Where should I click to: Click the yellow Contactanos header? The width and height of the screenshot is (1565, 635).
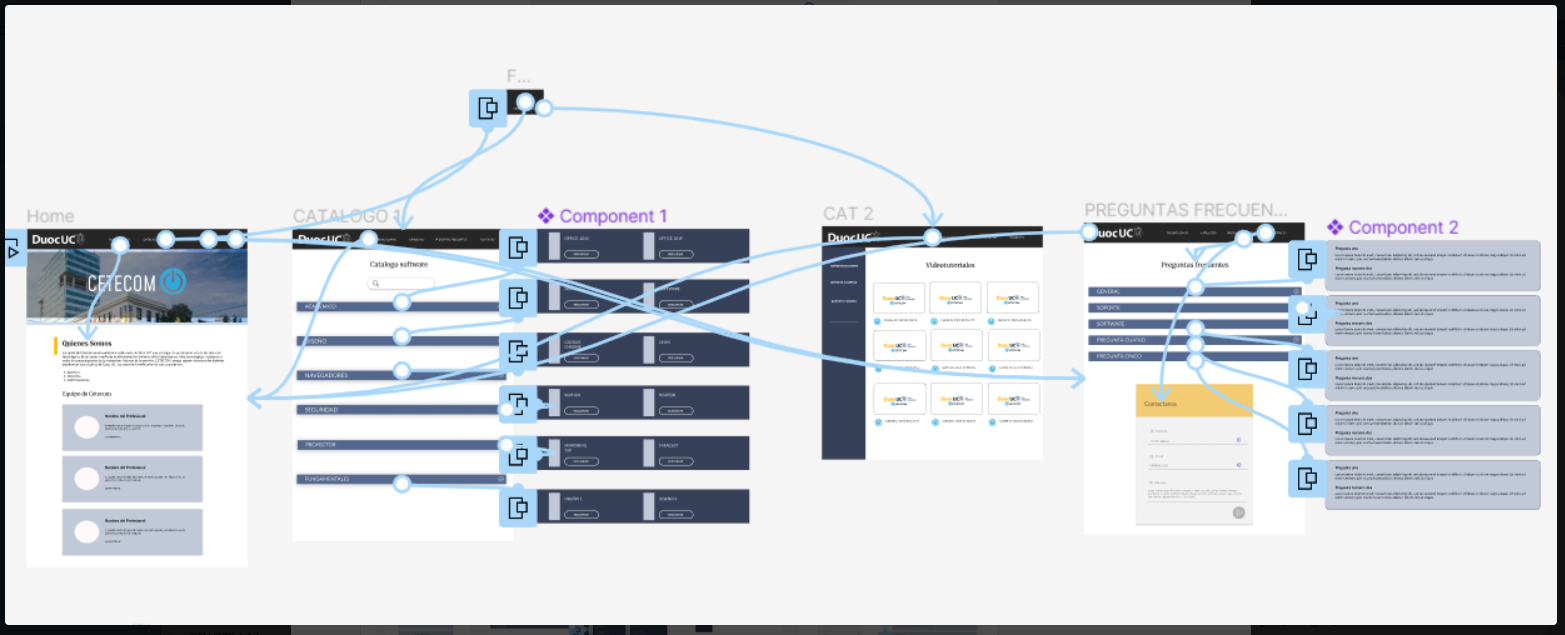(x=1194, y=402)
